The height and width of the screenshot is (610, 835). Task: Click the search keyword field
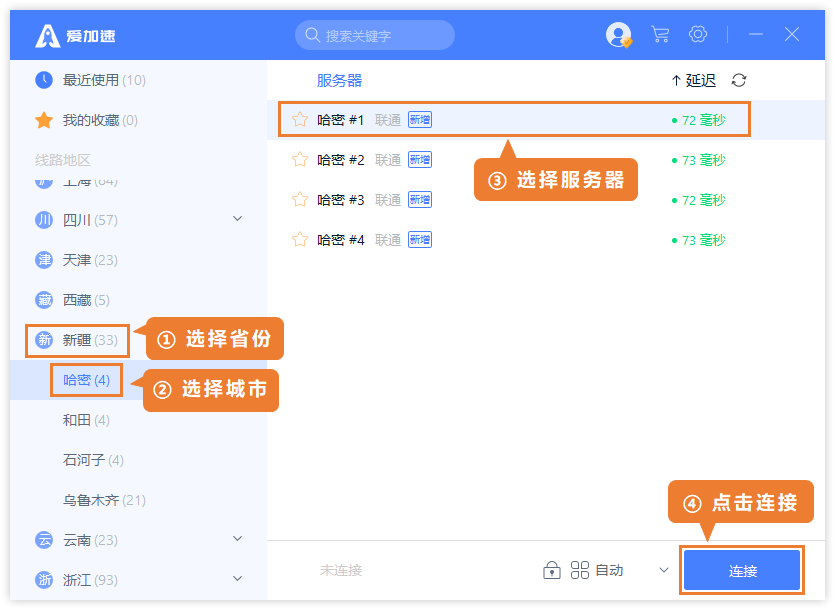coord(375,35)
